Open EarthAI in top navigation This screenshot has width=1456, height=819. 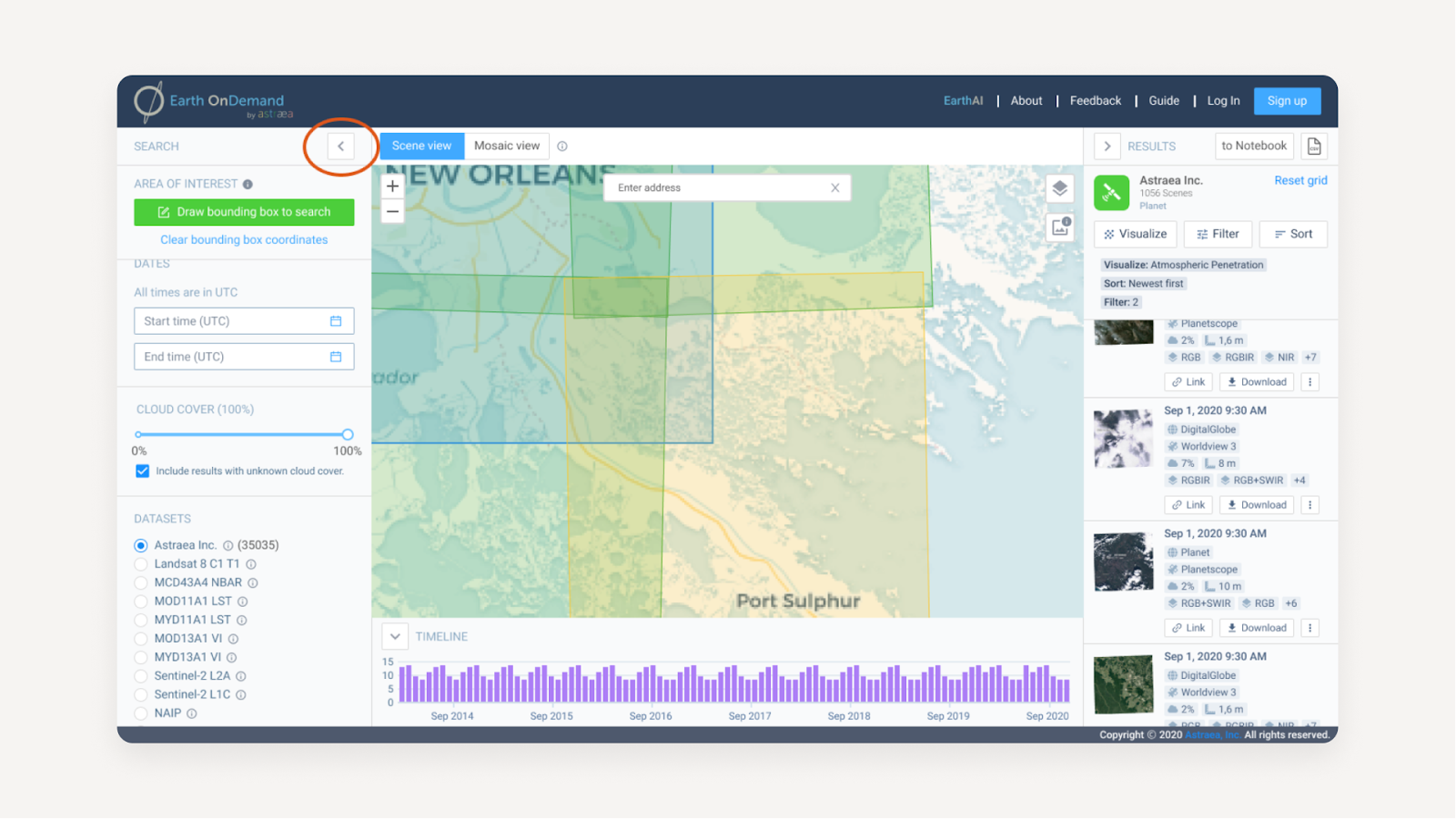point(963,101)
